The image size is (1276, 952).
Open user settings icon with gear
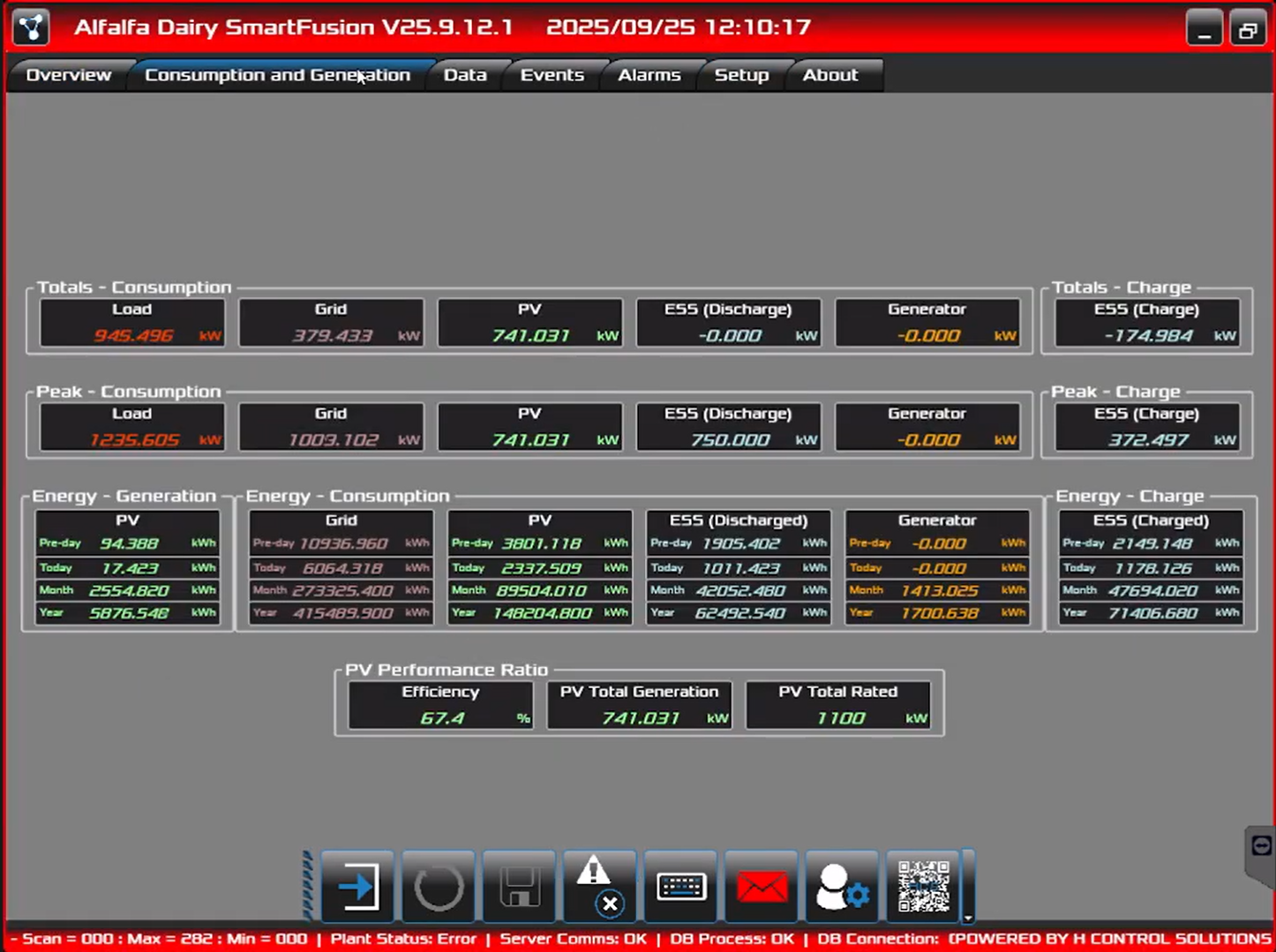(x=842, y=886)
